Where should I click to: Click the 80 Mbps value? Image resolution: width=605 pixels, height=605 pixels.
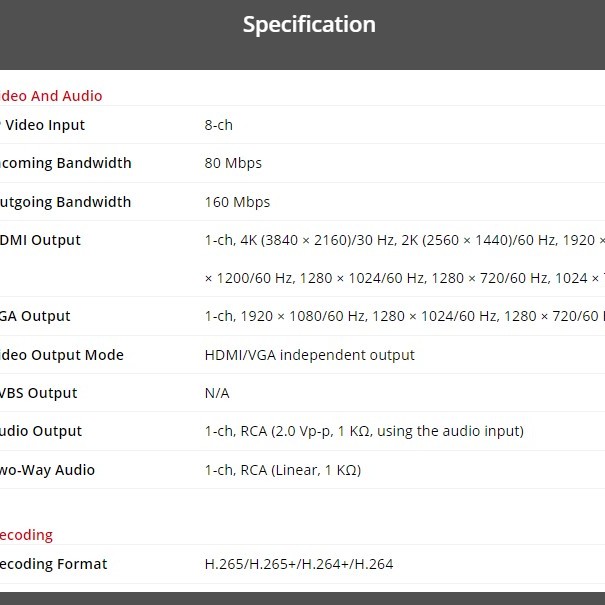tap(233, 163)
